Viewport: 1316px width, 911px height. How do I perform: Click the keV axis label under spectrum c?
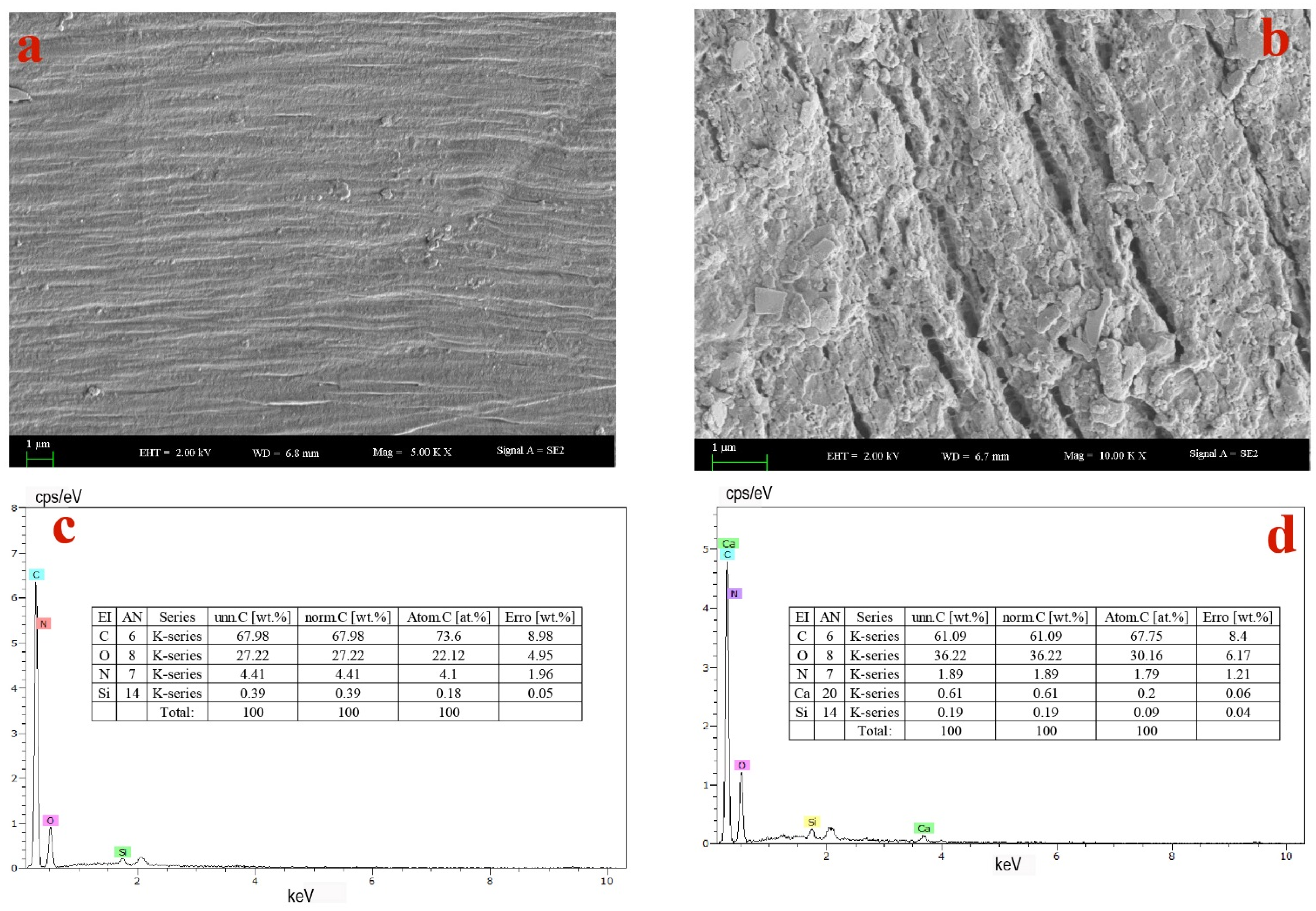[300, 896]
